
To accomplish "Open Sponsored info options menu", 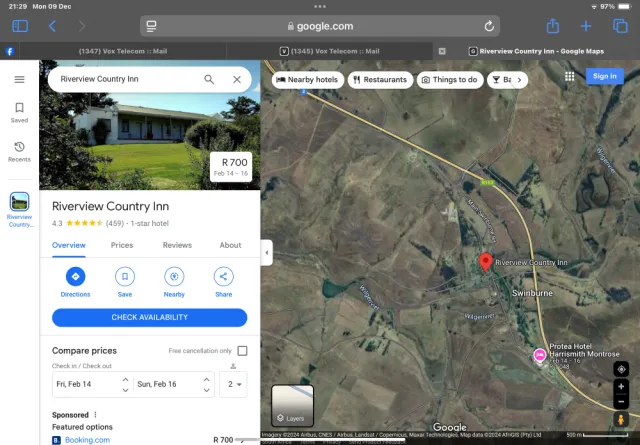I will point(95,415).
